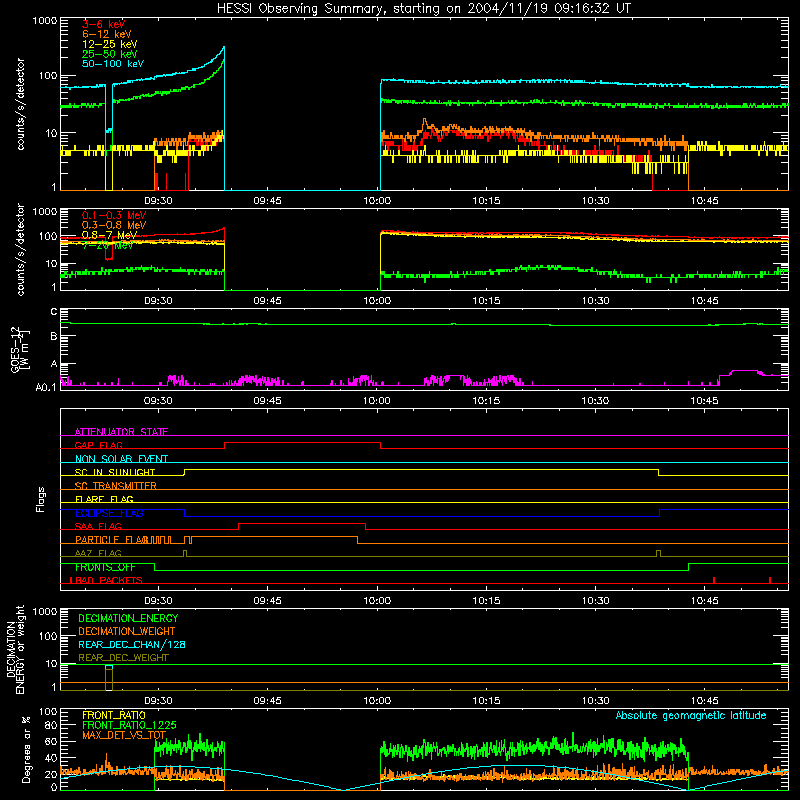Viewport: 800px width, 800px height.
Task: Click the last BAD_PACKETS spike near plot end
Action: coord(770,580)
